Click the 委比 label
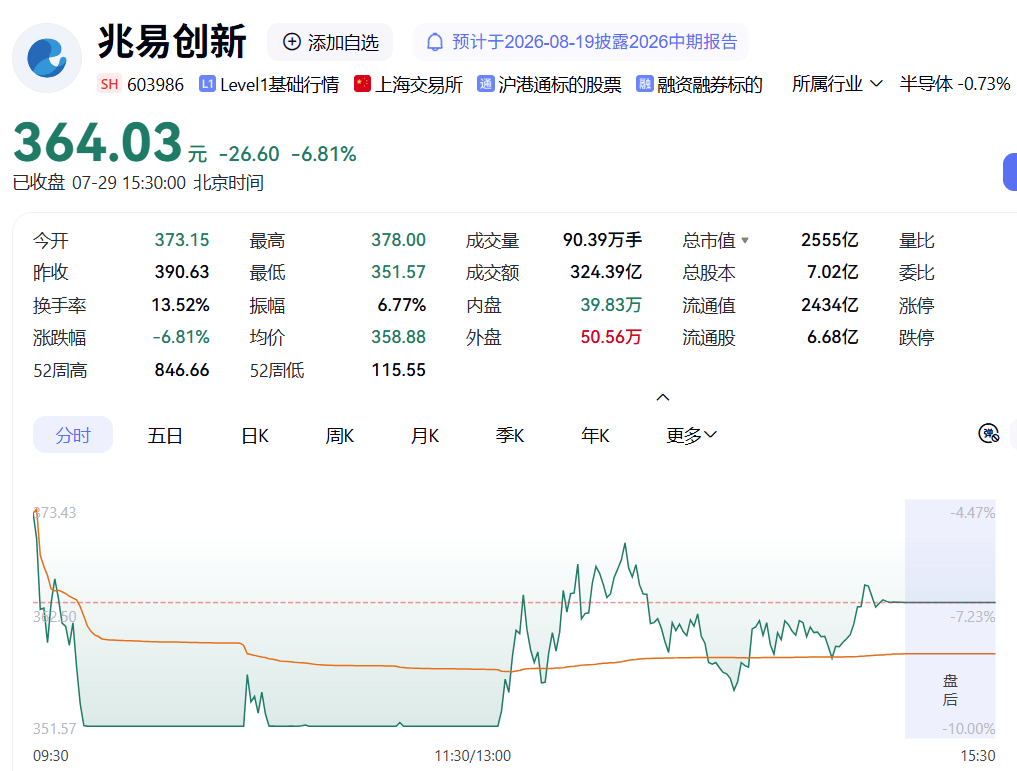The image size is (1017, 771). 916,272
